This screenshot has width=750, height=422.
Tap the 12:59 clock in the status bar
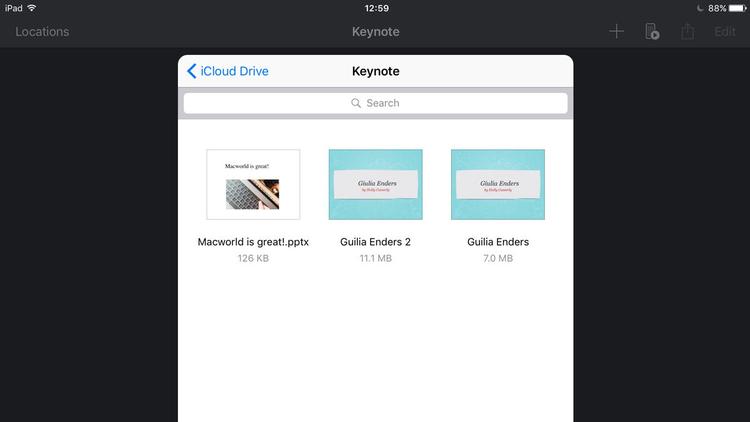(376, 8)
